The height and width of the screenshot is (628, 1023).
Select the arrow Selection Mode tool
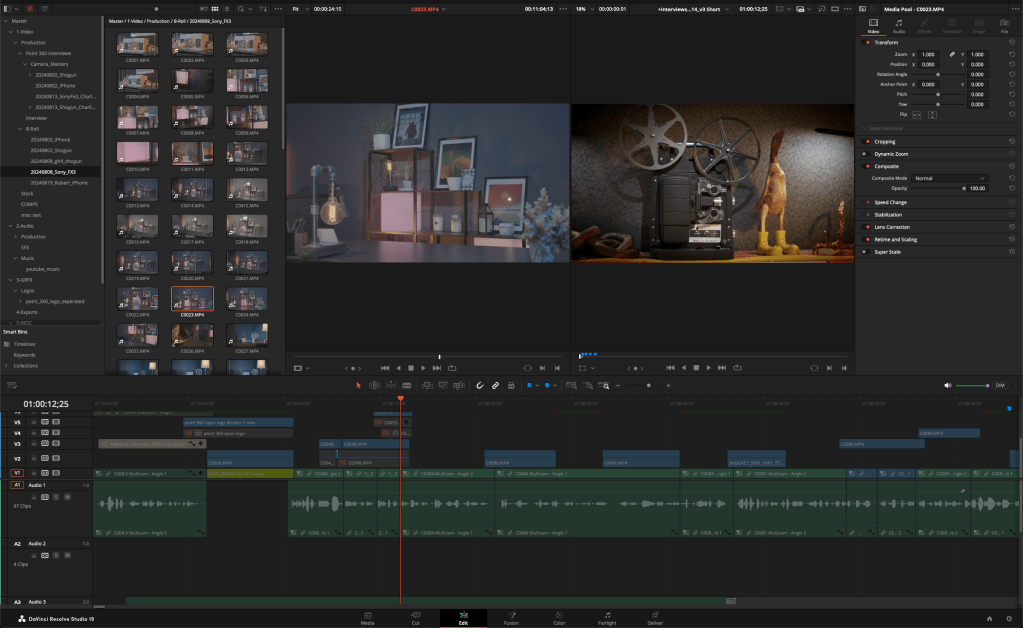[359, 385]
